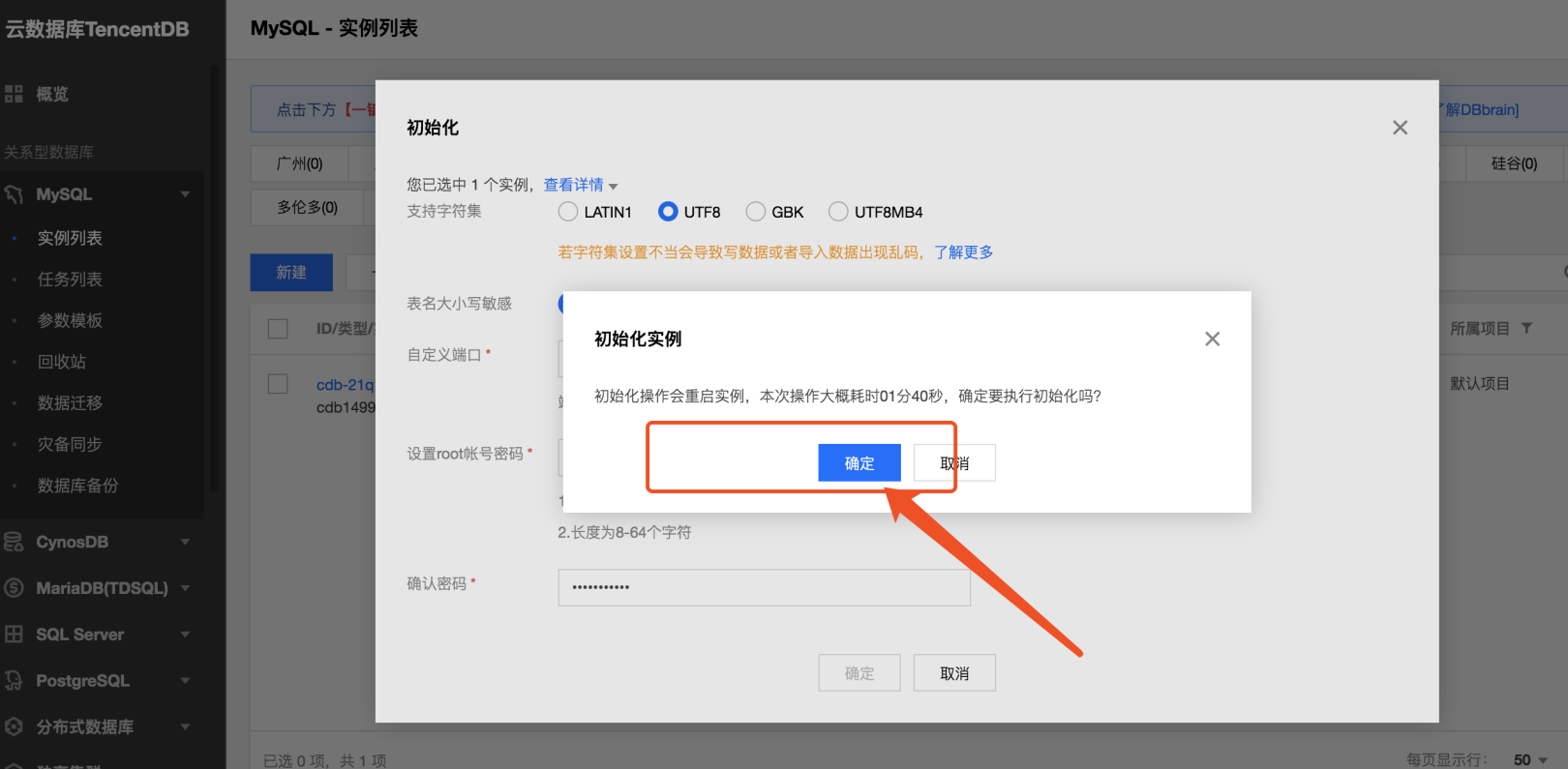Click the 分布式数据库 icon in sidebar
The image size is (1568, 769).
(x=14, y=726)
